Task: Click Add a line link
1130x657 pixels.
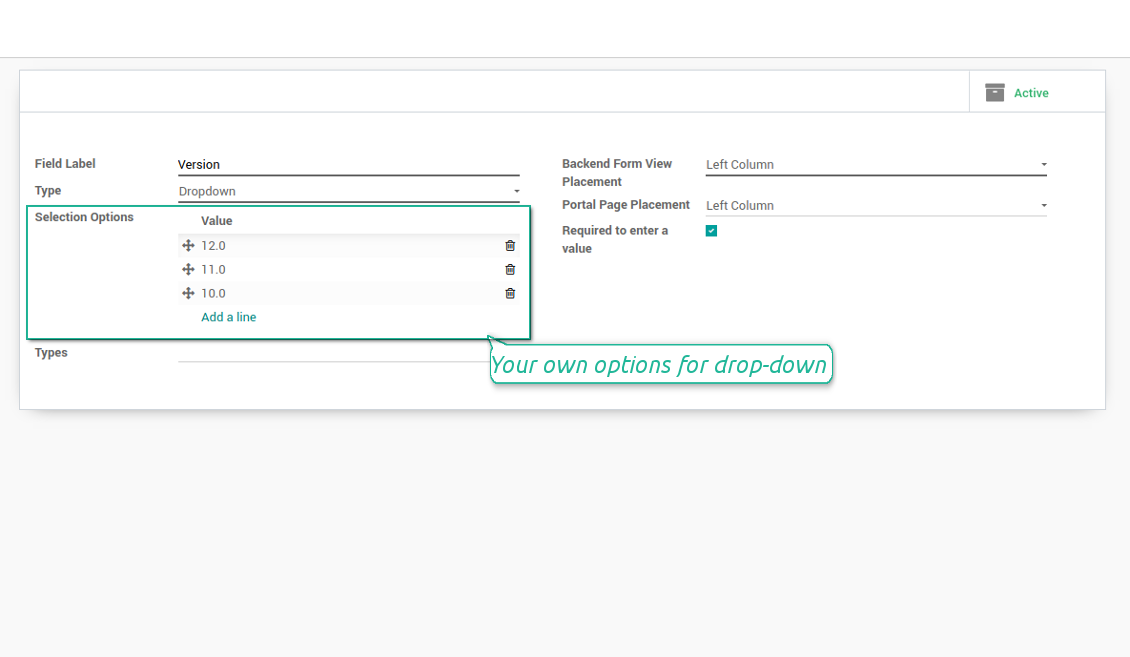Action: coord(229,317)
